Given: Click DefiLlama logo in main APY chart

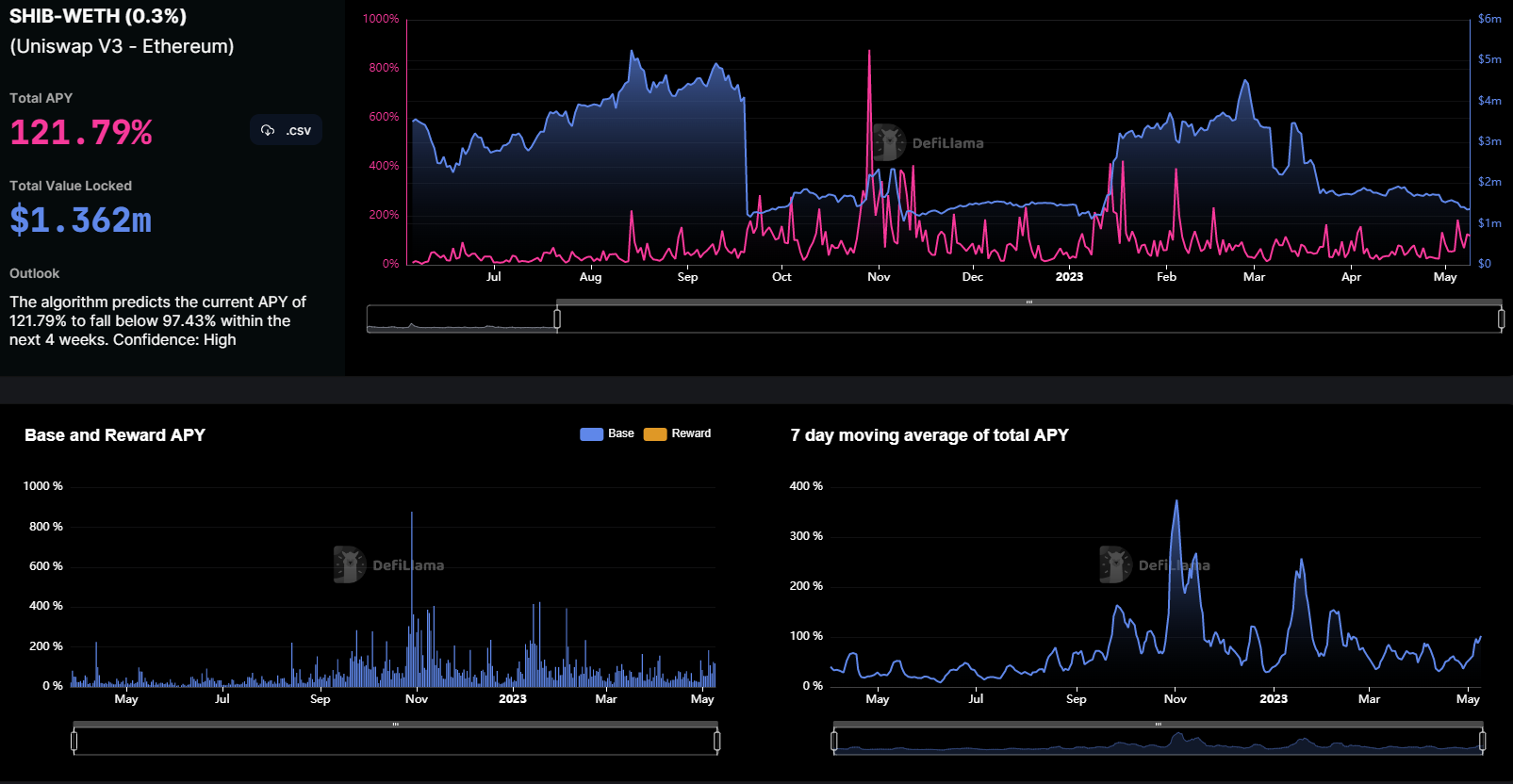Looking at the screenshot, I should 929,143.
